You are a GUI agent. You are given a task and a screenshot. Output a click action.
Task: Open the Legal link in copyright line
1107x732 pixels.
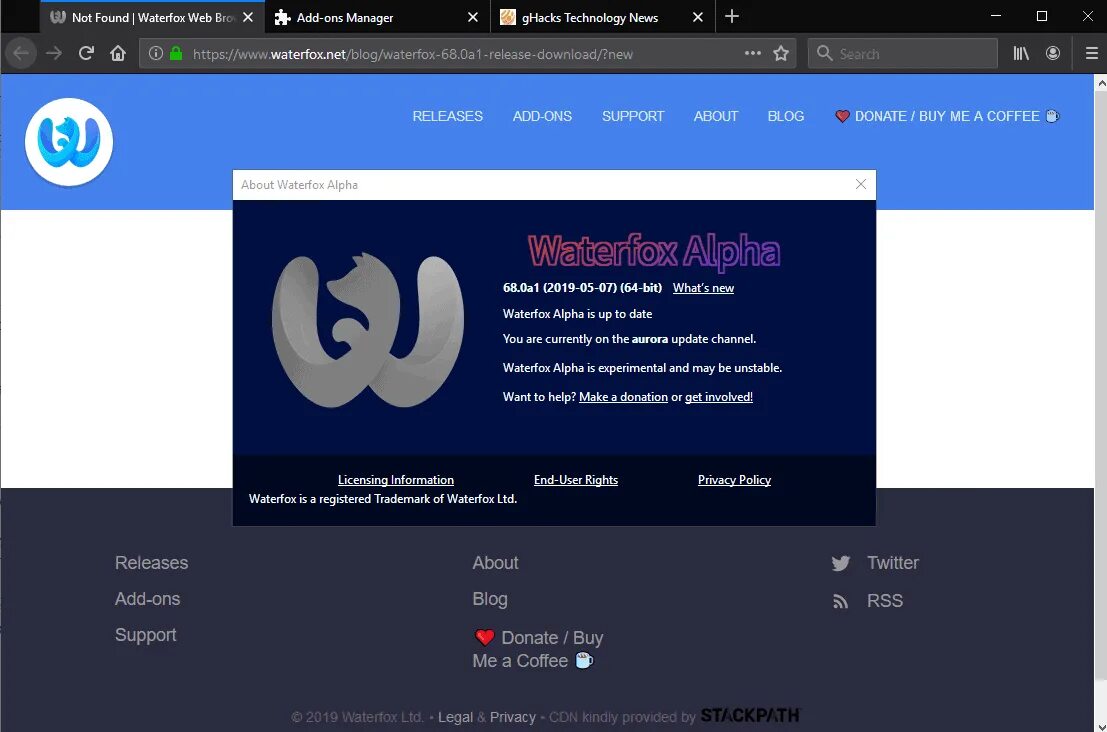455,717
